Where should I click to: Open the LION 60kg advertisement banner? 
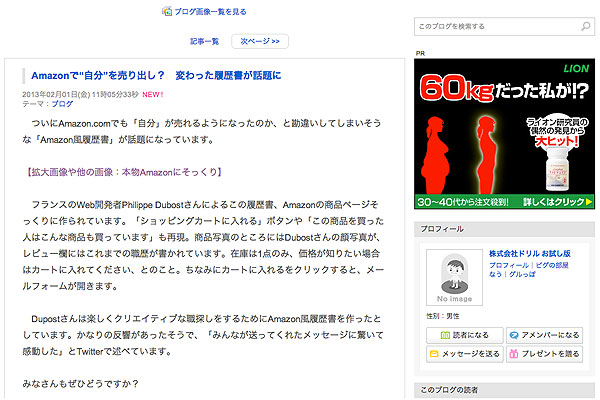tap(504, 134)
